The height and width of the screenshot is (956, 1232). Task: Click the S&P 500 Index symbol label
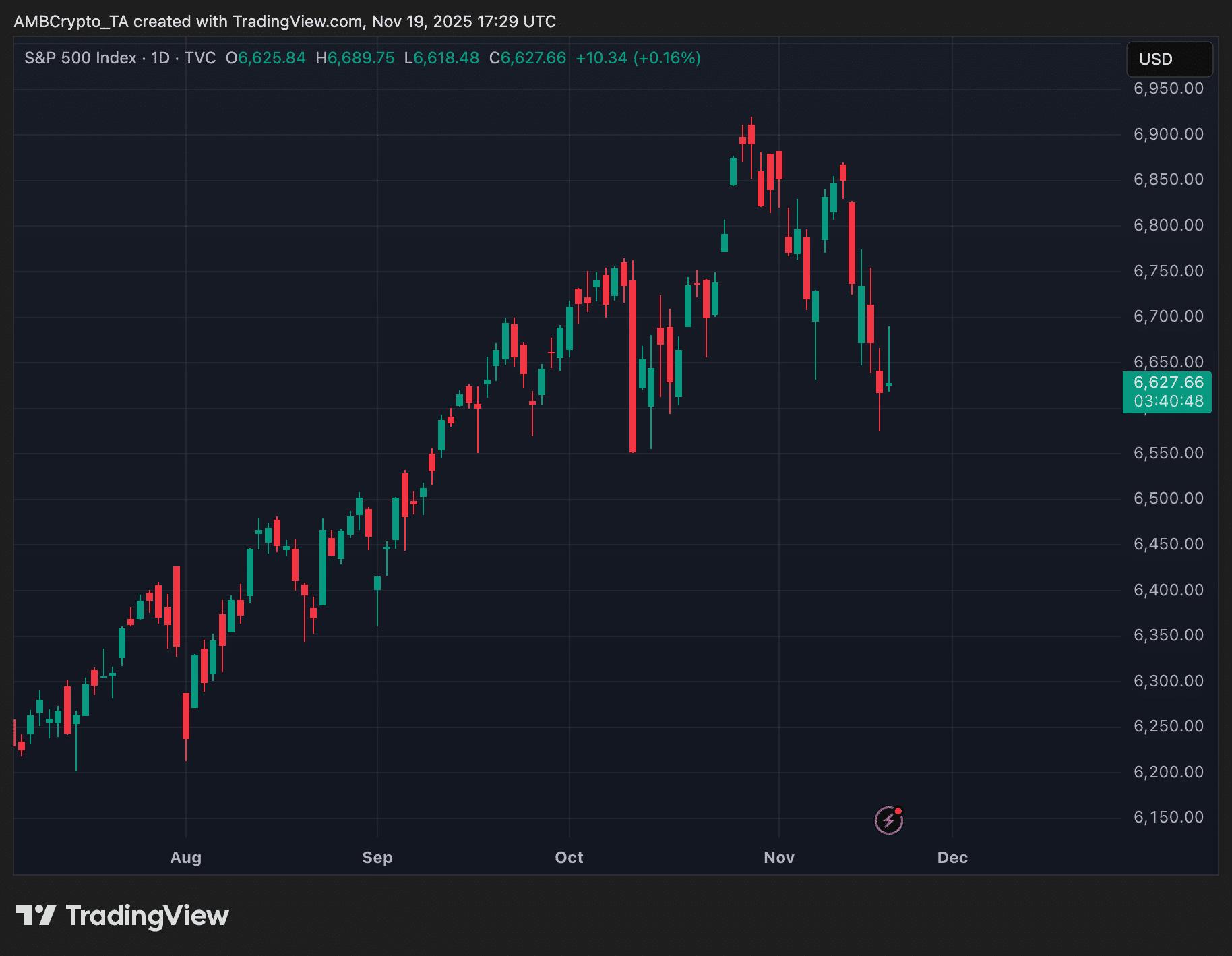80,58
